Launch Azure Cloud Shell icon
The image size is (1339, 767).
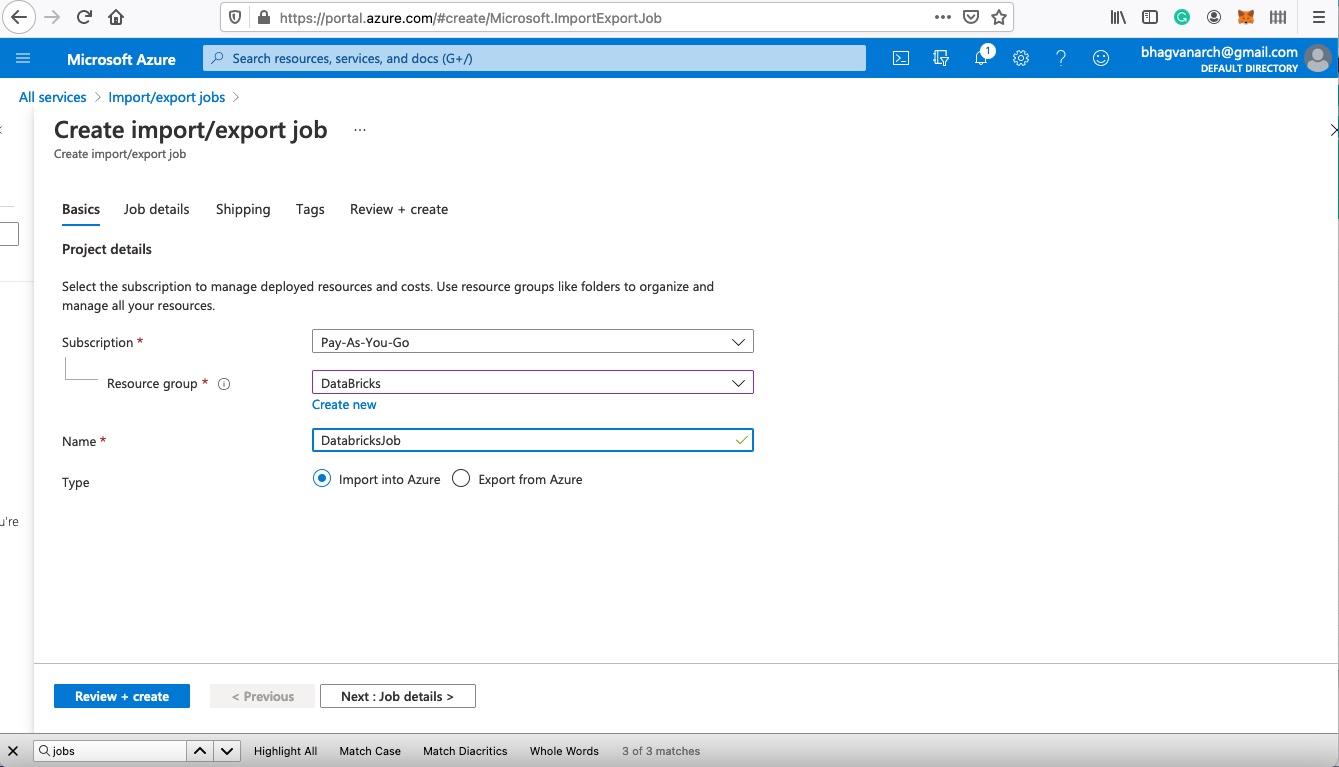pos(901,58)
